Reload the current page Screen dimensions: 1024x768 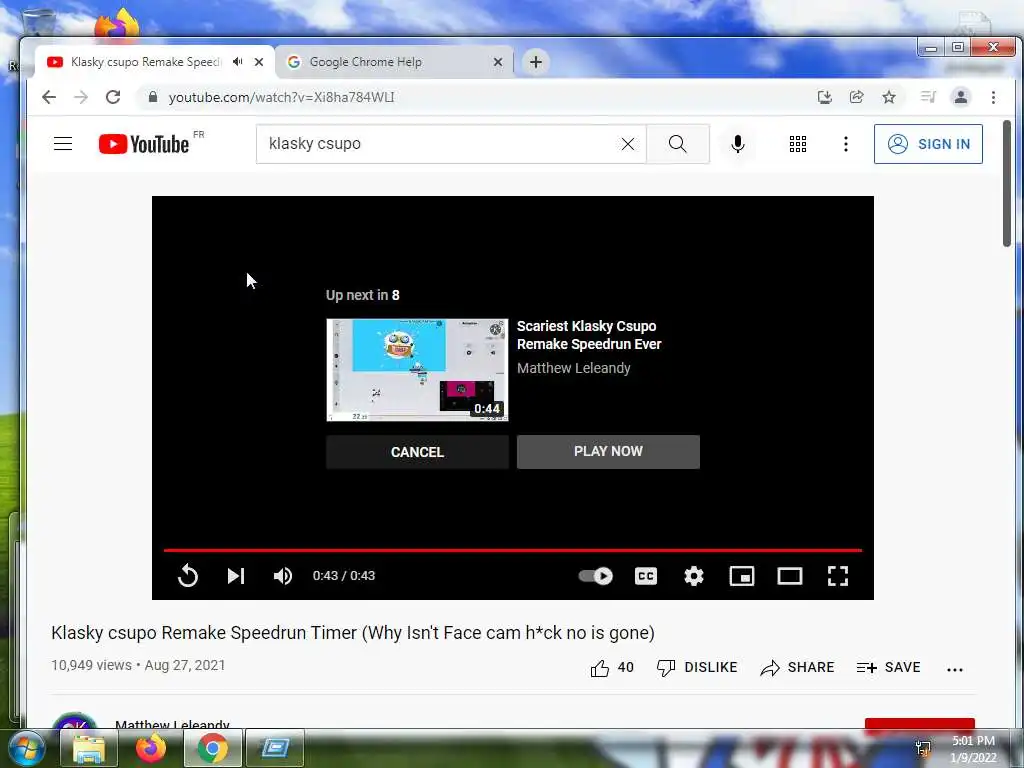113,97
